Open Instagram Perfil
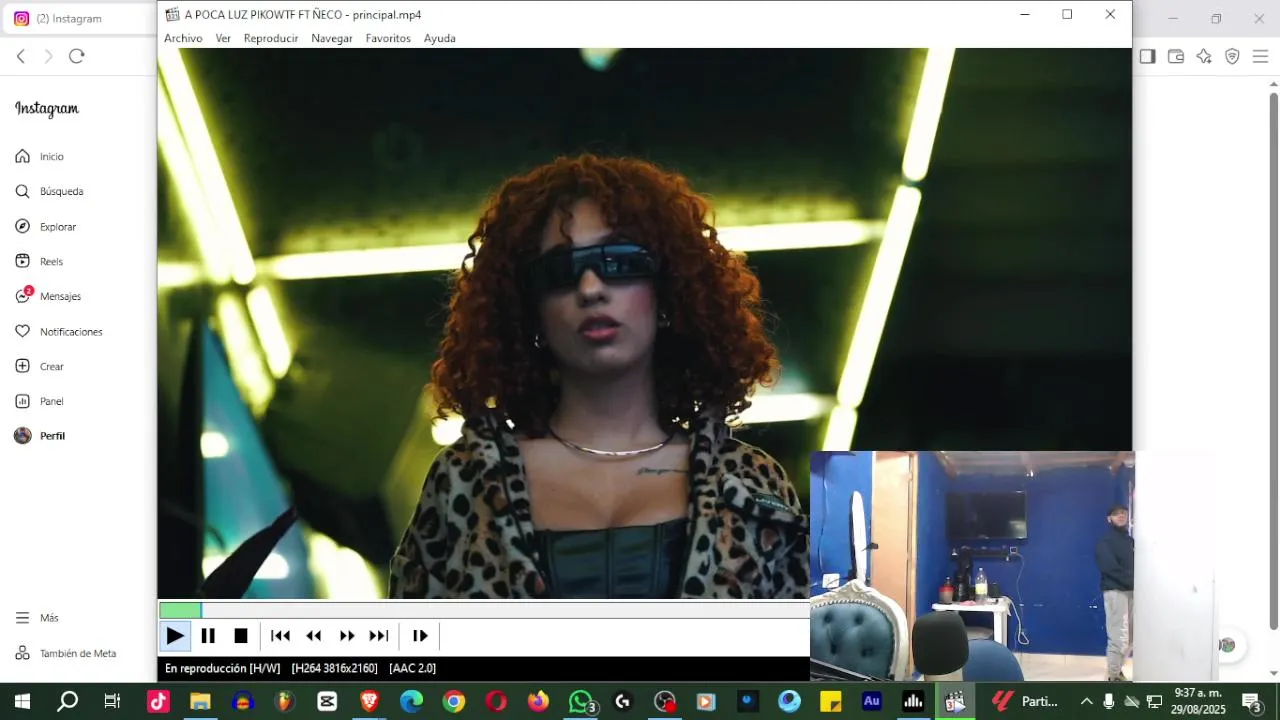This screenshot has width=1280, height=720. coord(40,436)
